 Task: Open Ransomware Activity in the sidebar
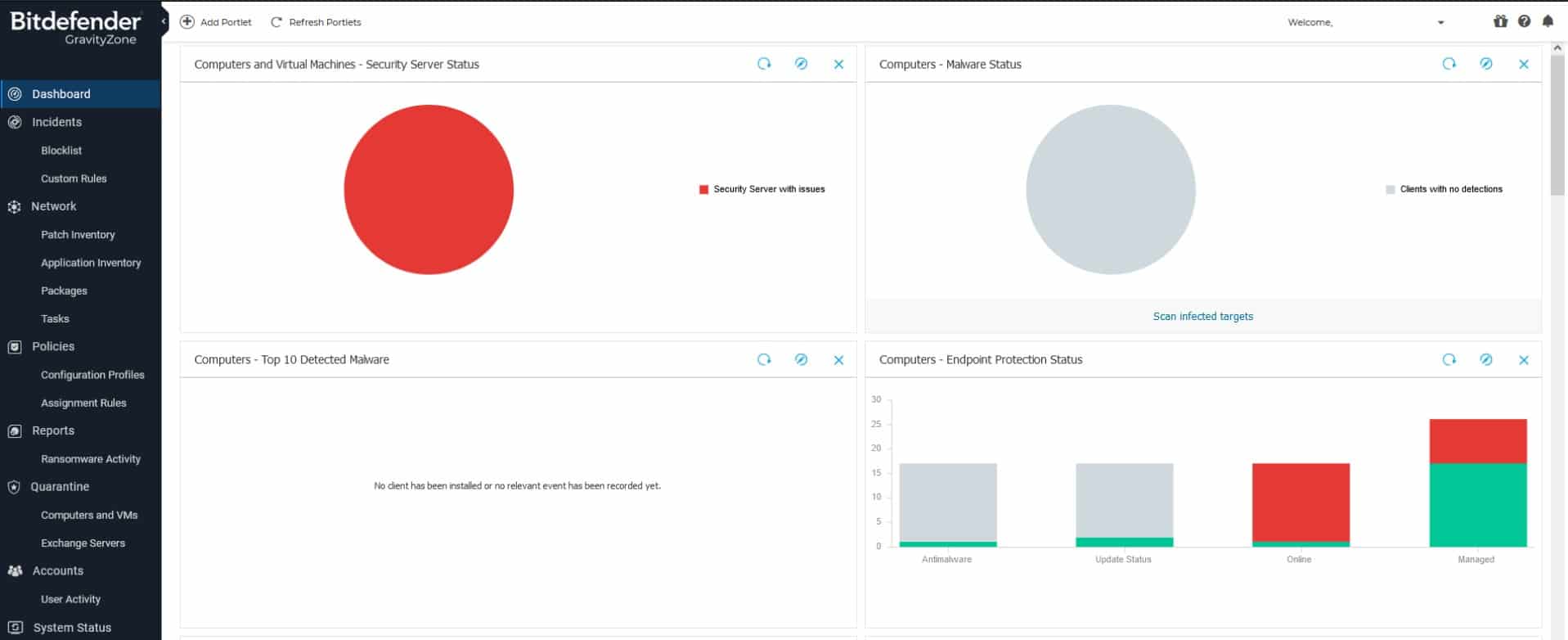click(x=91, y=459)
